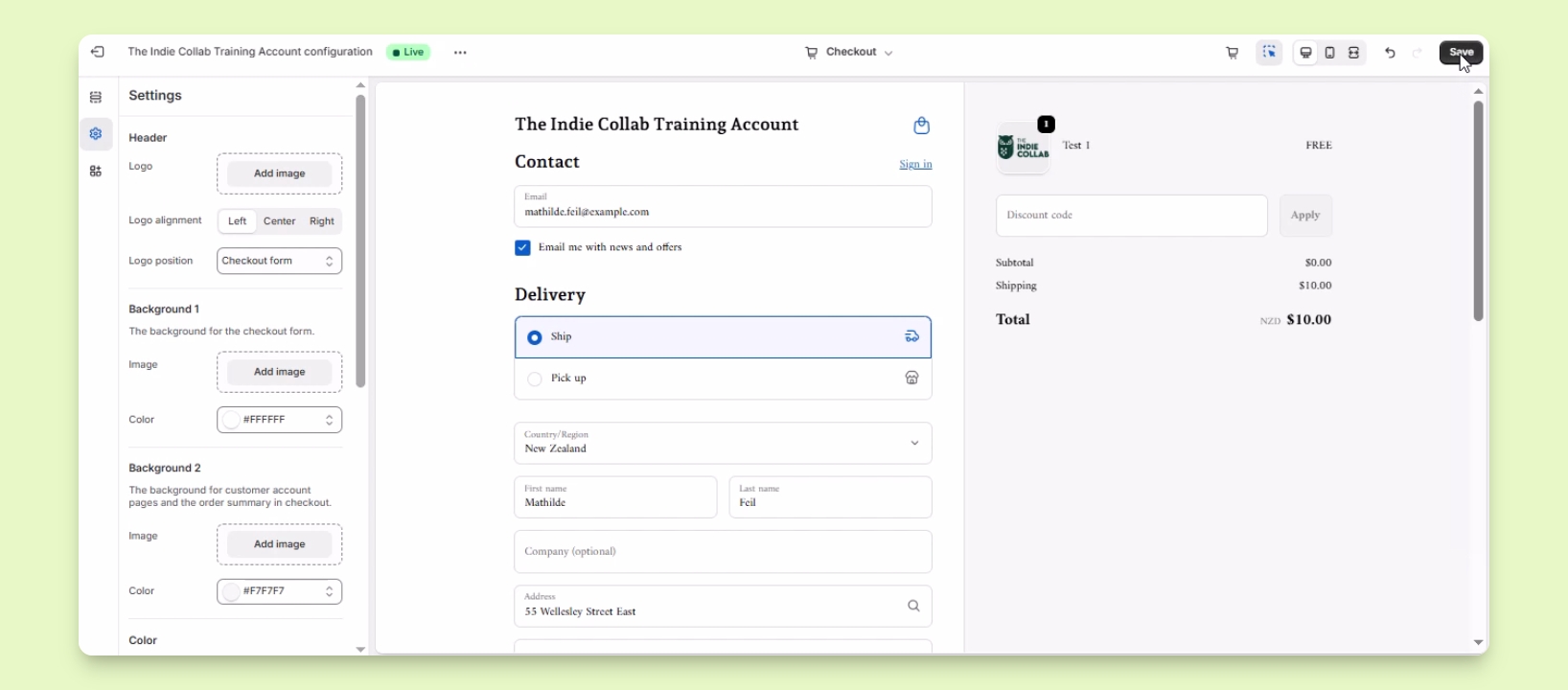The width and height of the screenshot is (1568, 690).
Task: Redo the last change
Action: coord(1418,53)
